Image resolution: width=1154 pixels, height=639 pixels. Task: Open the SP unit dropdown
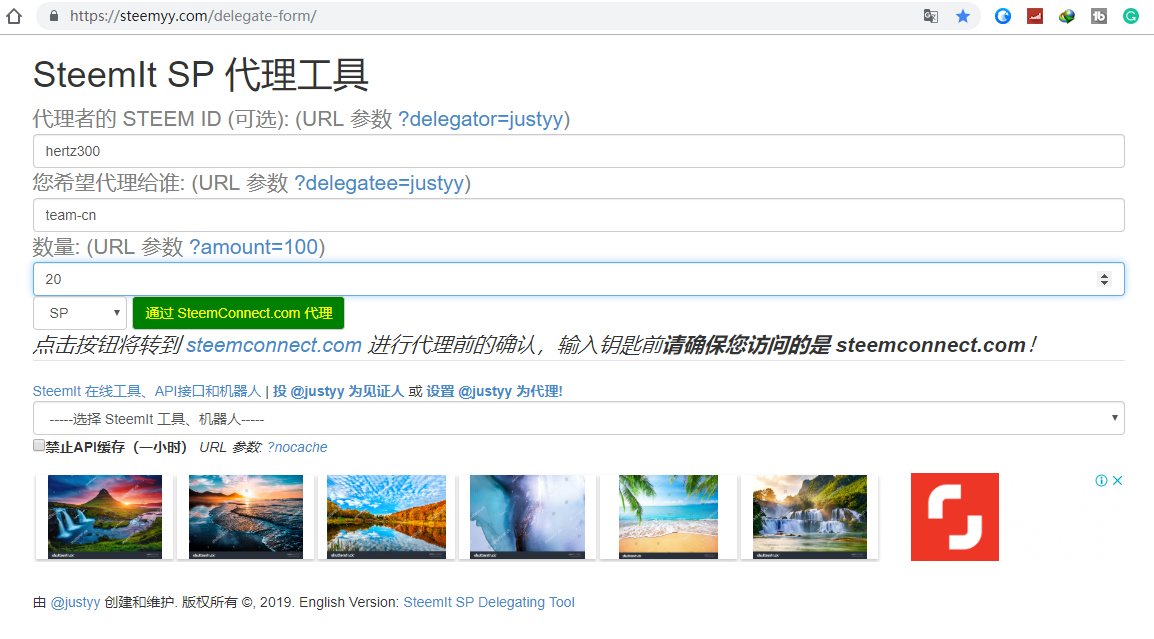(x=79, y=314)
